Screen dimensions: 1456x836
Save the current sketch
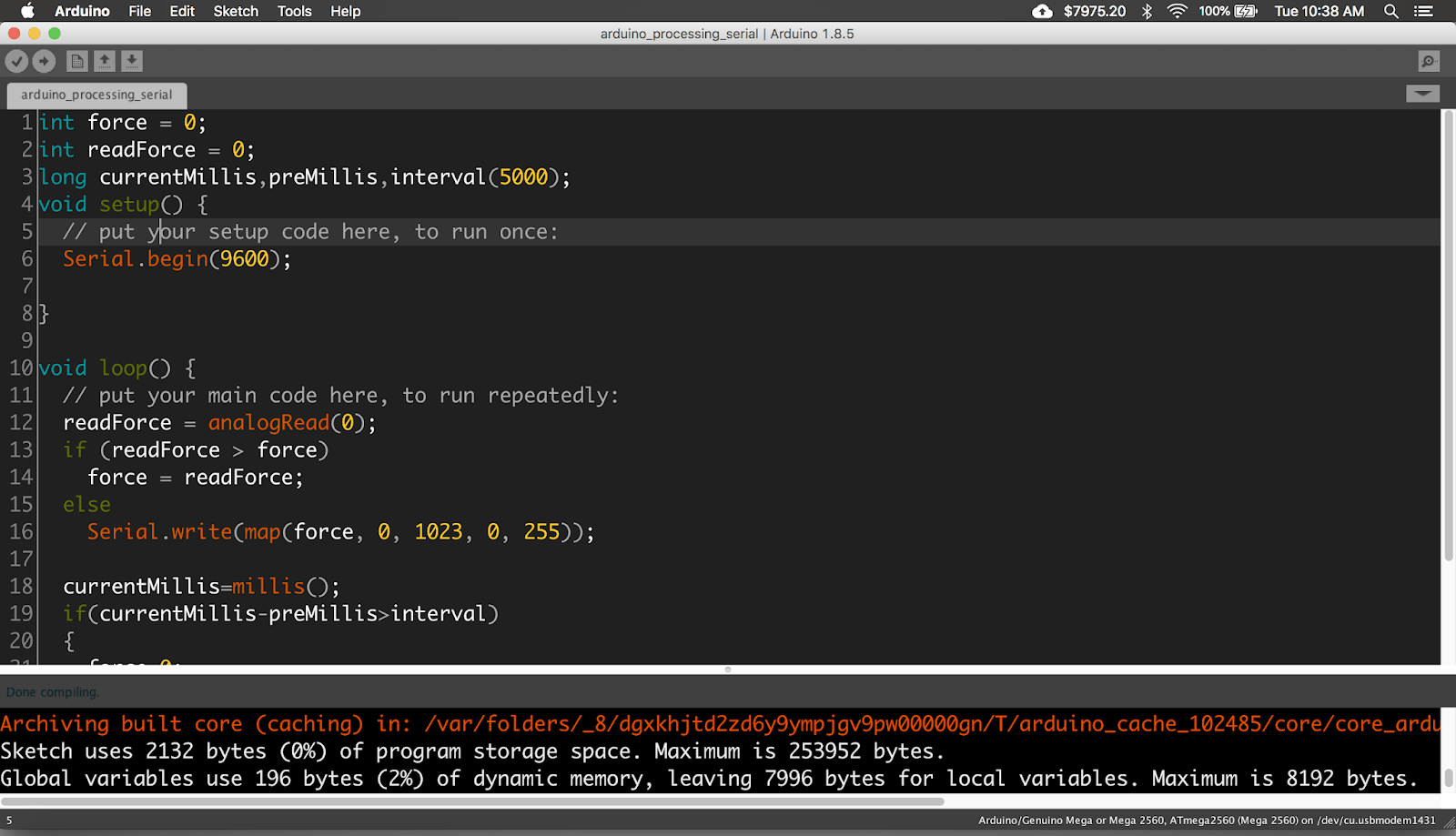(x=132, y=61)
